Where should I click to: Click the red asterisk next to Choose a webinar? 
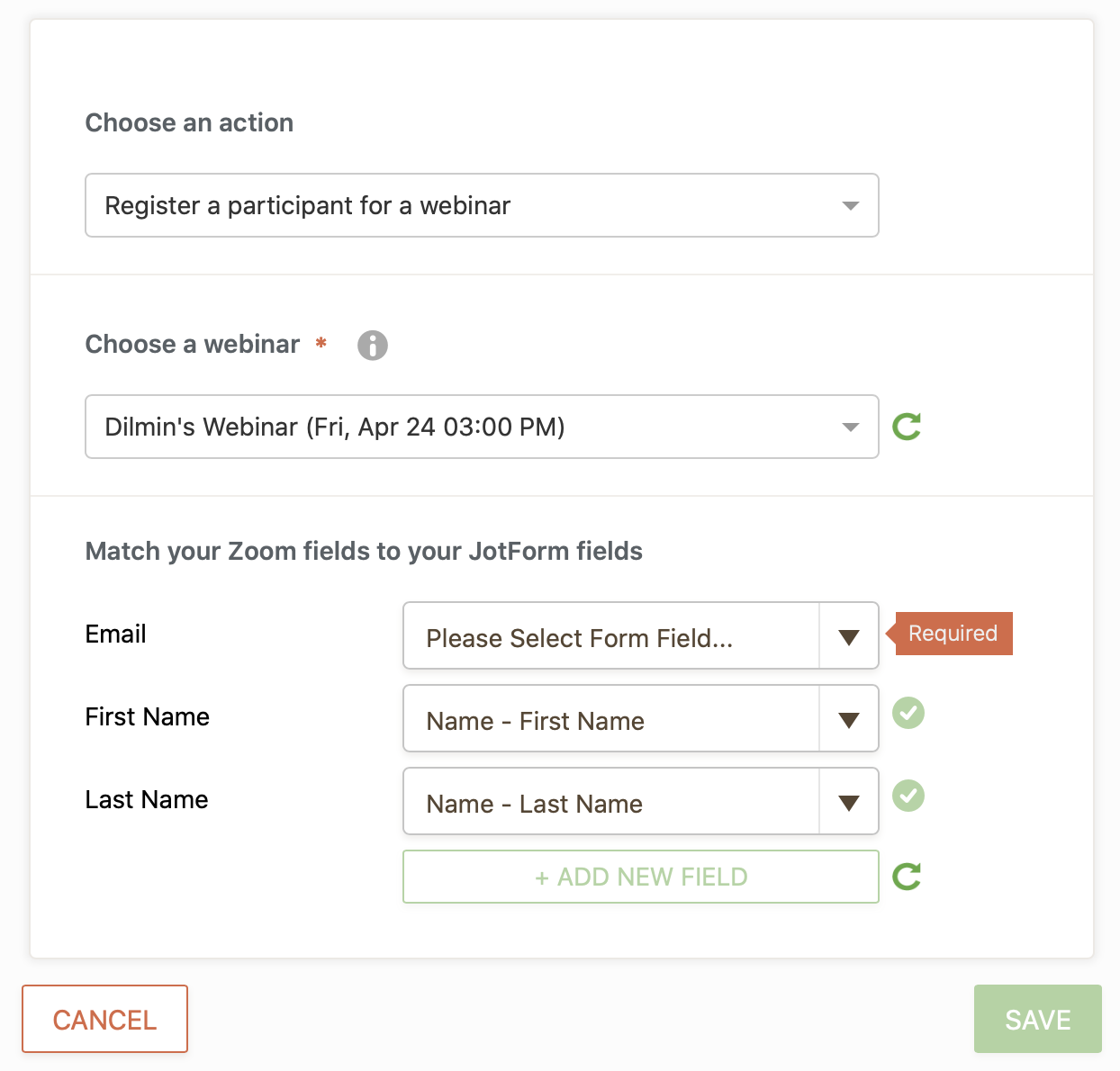pyautogui.click(x=321, y=344)
